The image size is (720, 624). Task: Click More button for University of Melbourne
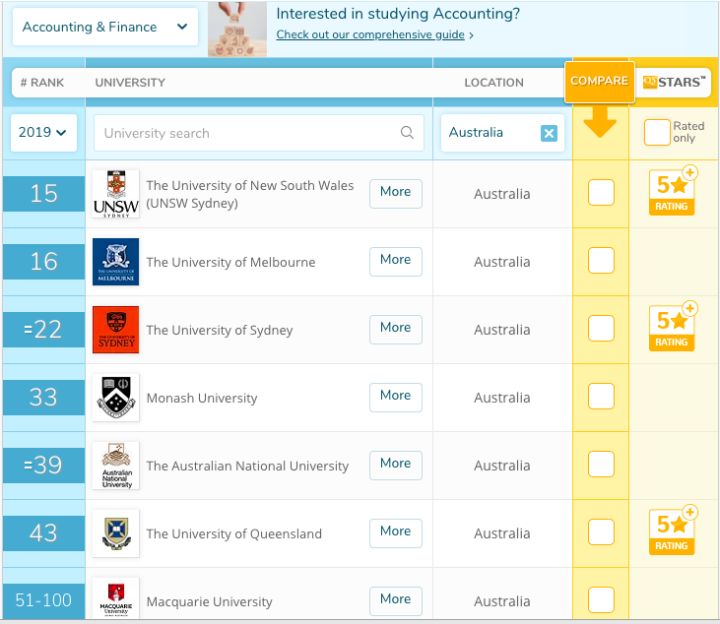395,260
